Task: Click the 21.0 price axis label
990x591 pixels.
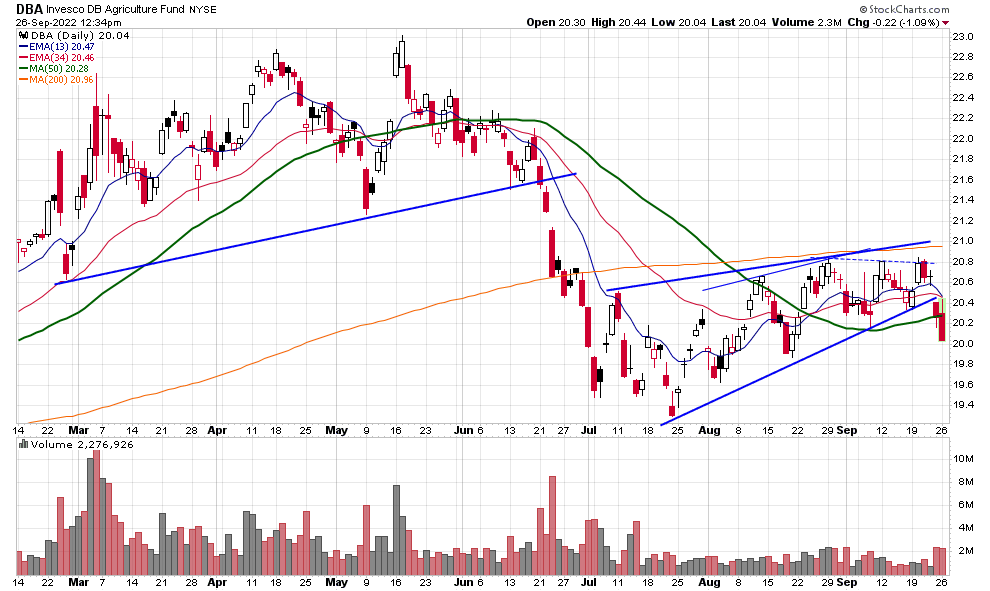Action: pos(962,241)
